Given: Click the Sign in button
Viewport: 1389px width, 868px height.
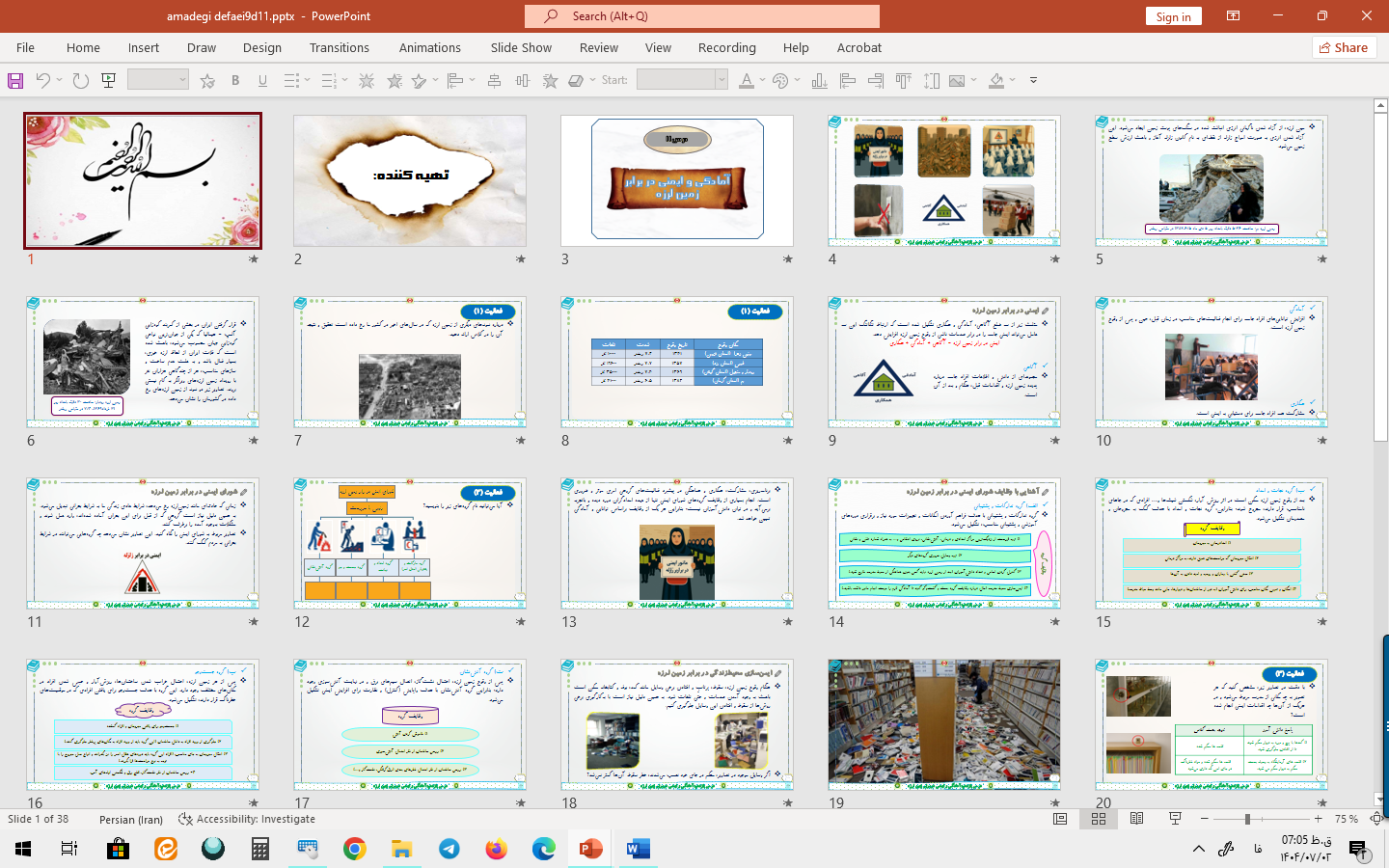Looking at the screenshot, I should (1173, 16).
